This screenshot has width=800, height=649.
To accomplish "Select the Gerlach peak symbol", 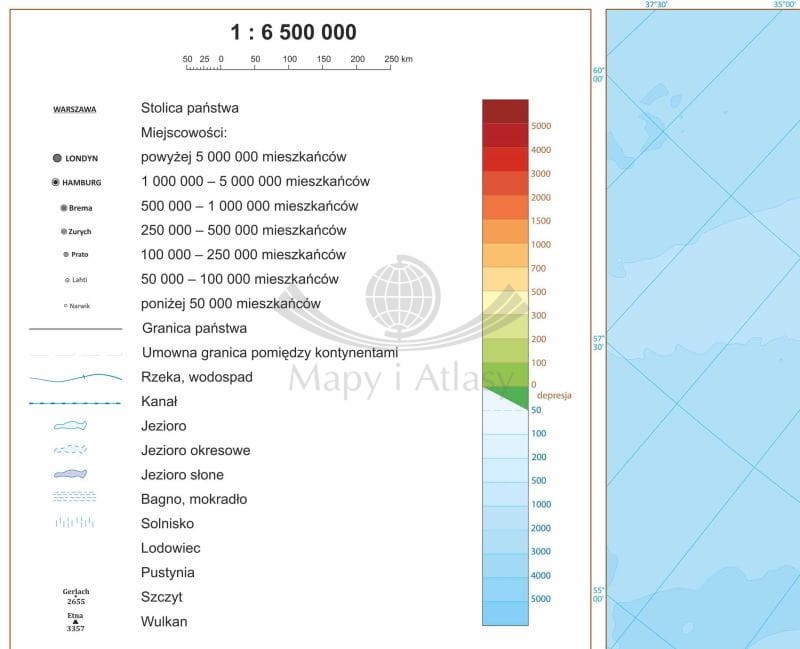I will [75, 597].
